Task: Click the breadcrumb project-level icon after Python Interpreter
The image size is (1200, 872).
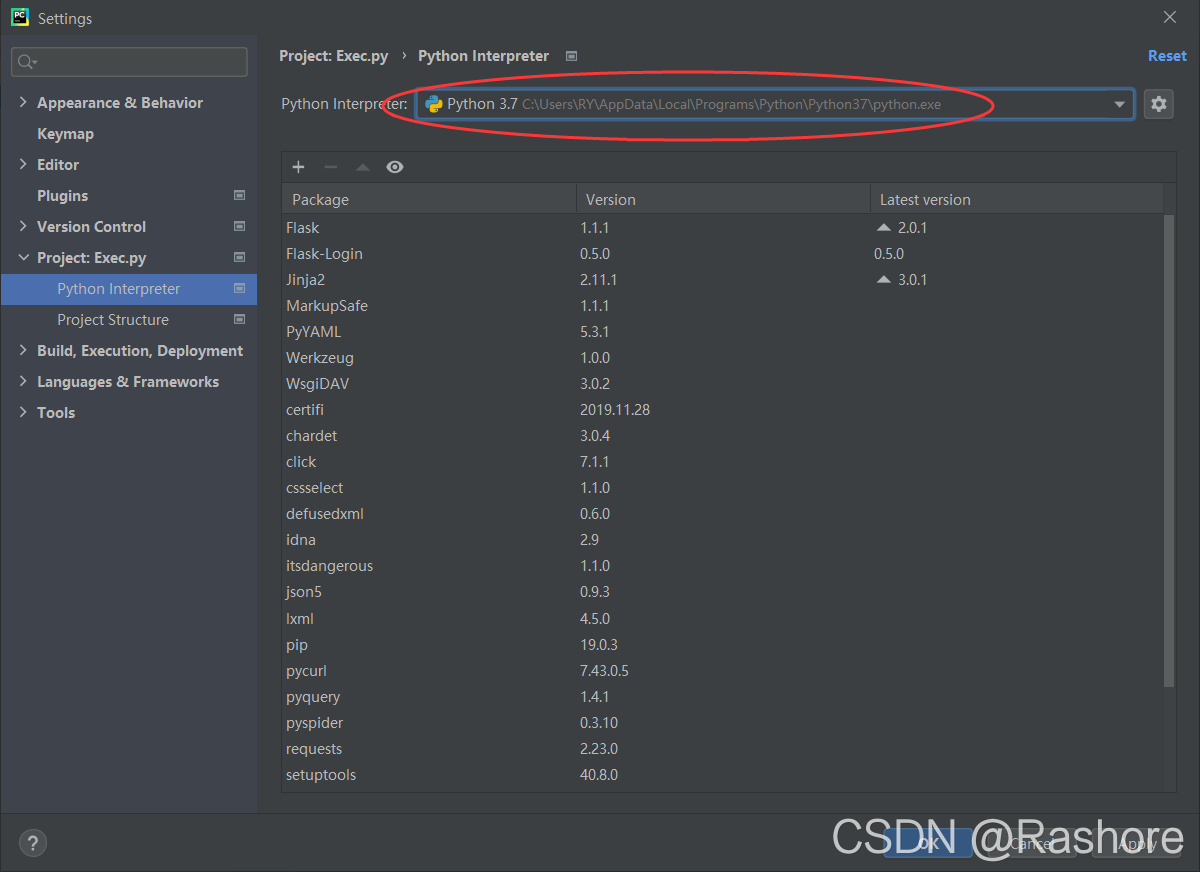Action: pos(571,57)
